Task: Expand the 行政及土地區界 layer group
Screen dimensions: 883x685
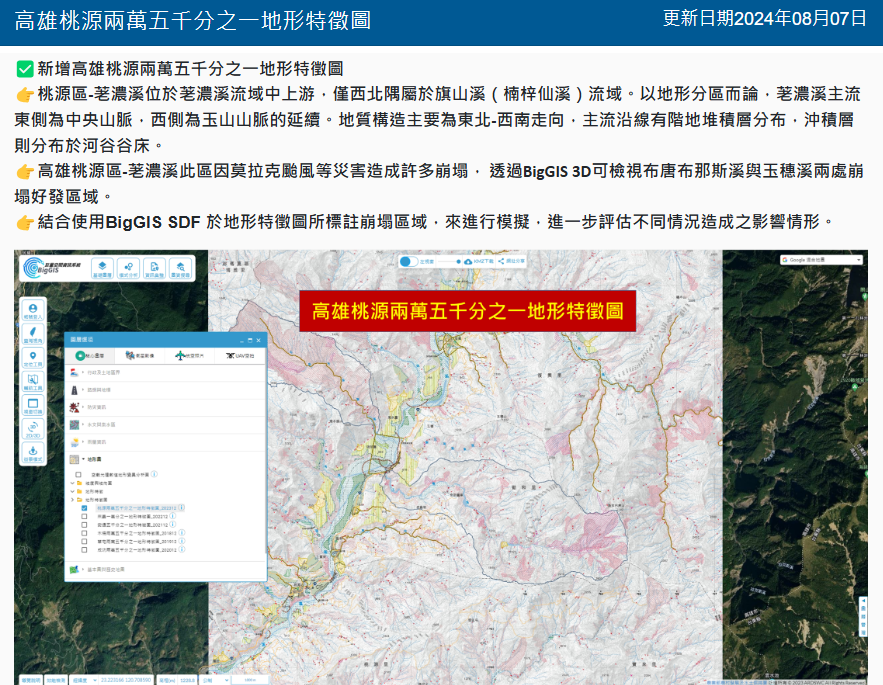Action: 83,371
